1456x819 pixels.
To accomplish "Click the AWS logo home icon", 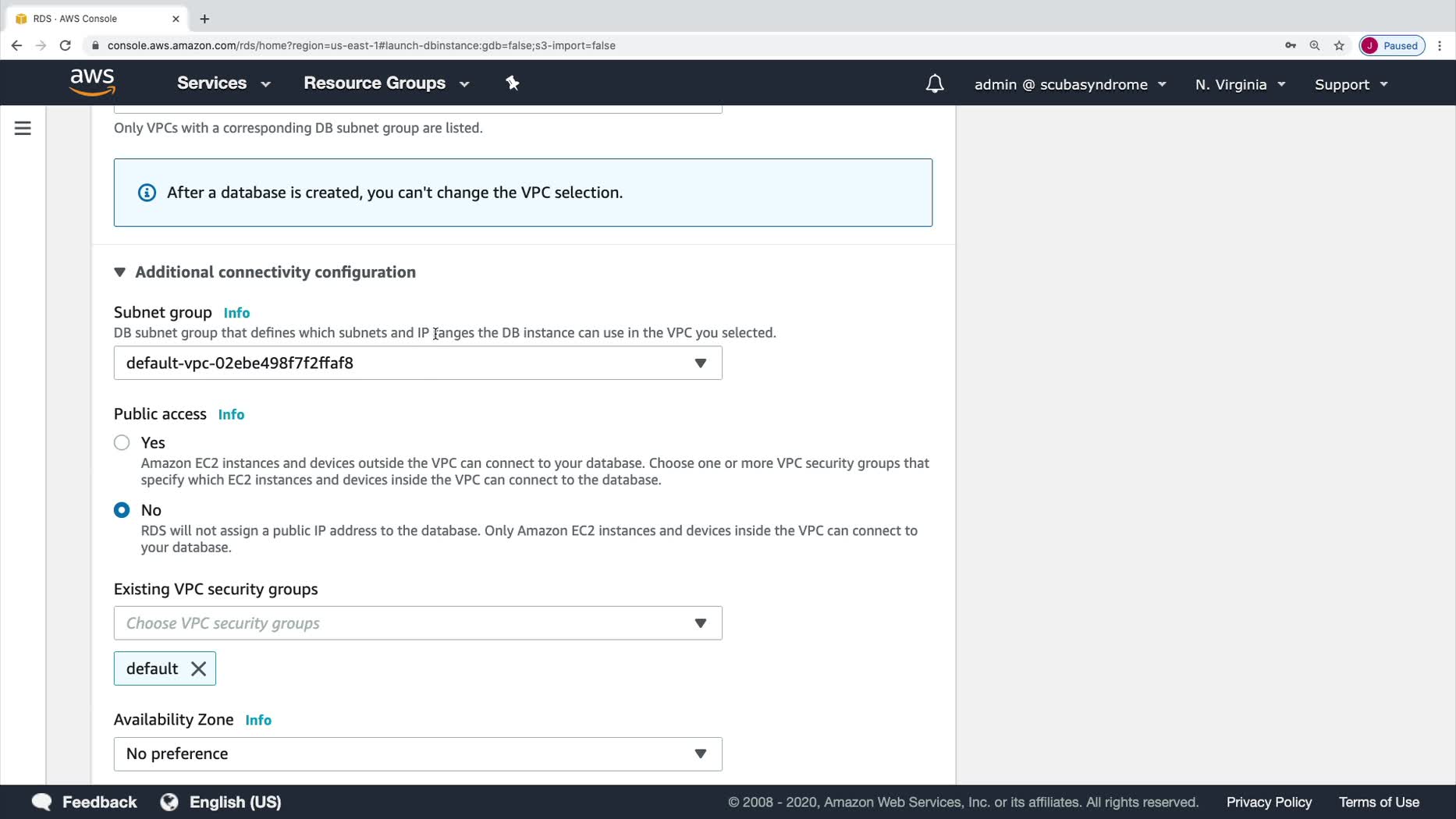I will coord(92,82).
